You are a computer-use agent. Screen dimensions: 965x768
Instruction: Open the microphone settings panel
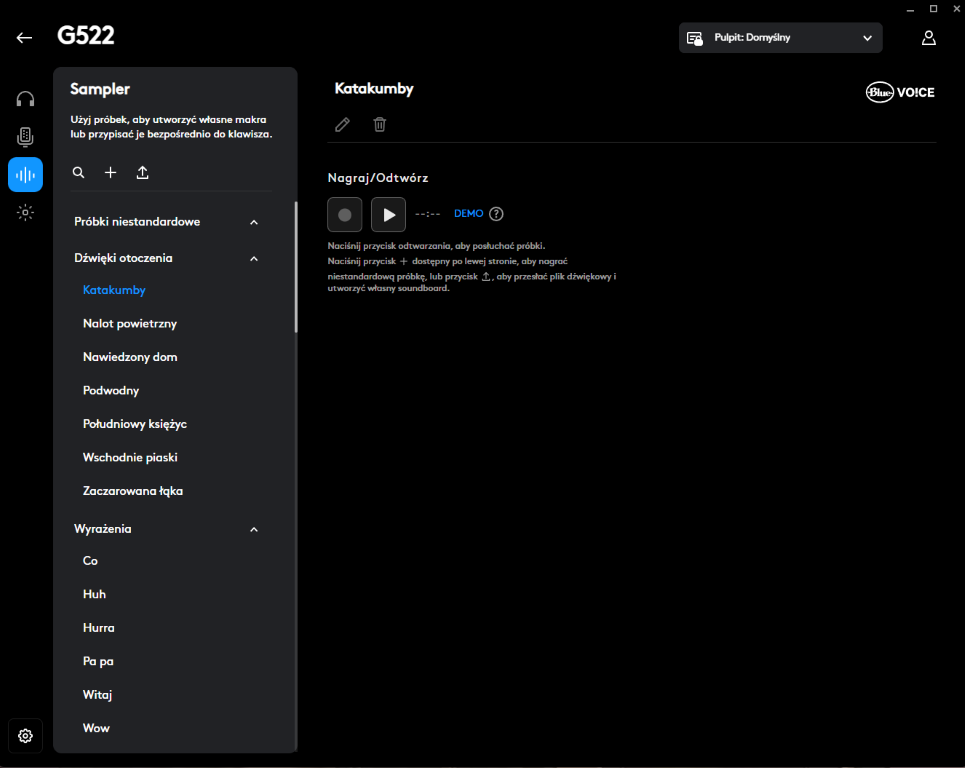click(25, 136)
